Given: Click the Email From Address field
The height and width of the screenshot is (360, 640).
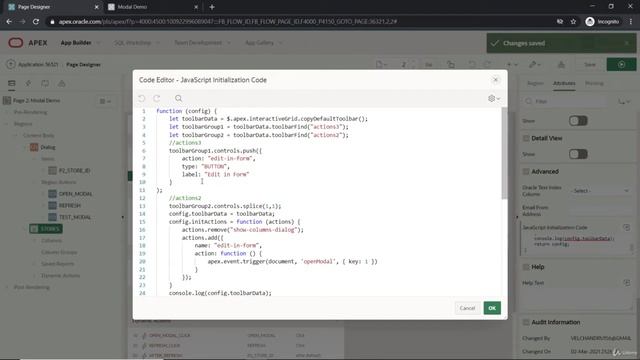Looking at the screenshot, I should tap(600, 210).
